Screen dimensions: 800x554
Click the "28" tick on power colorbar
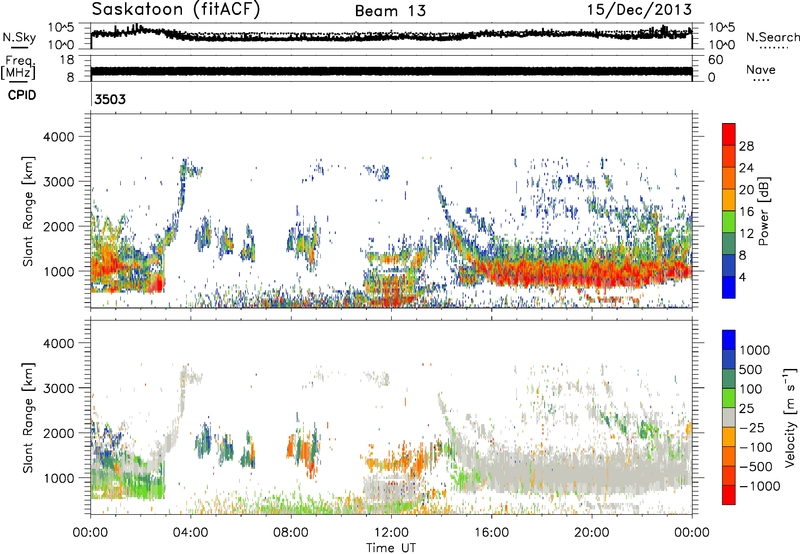(746, 146)
